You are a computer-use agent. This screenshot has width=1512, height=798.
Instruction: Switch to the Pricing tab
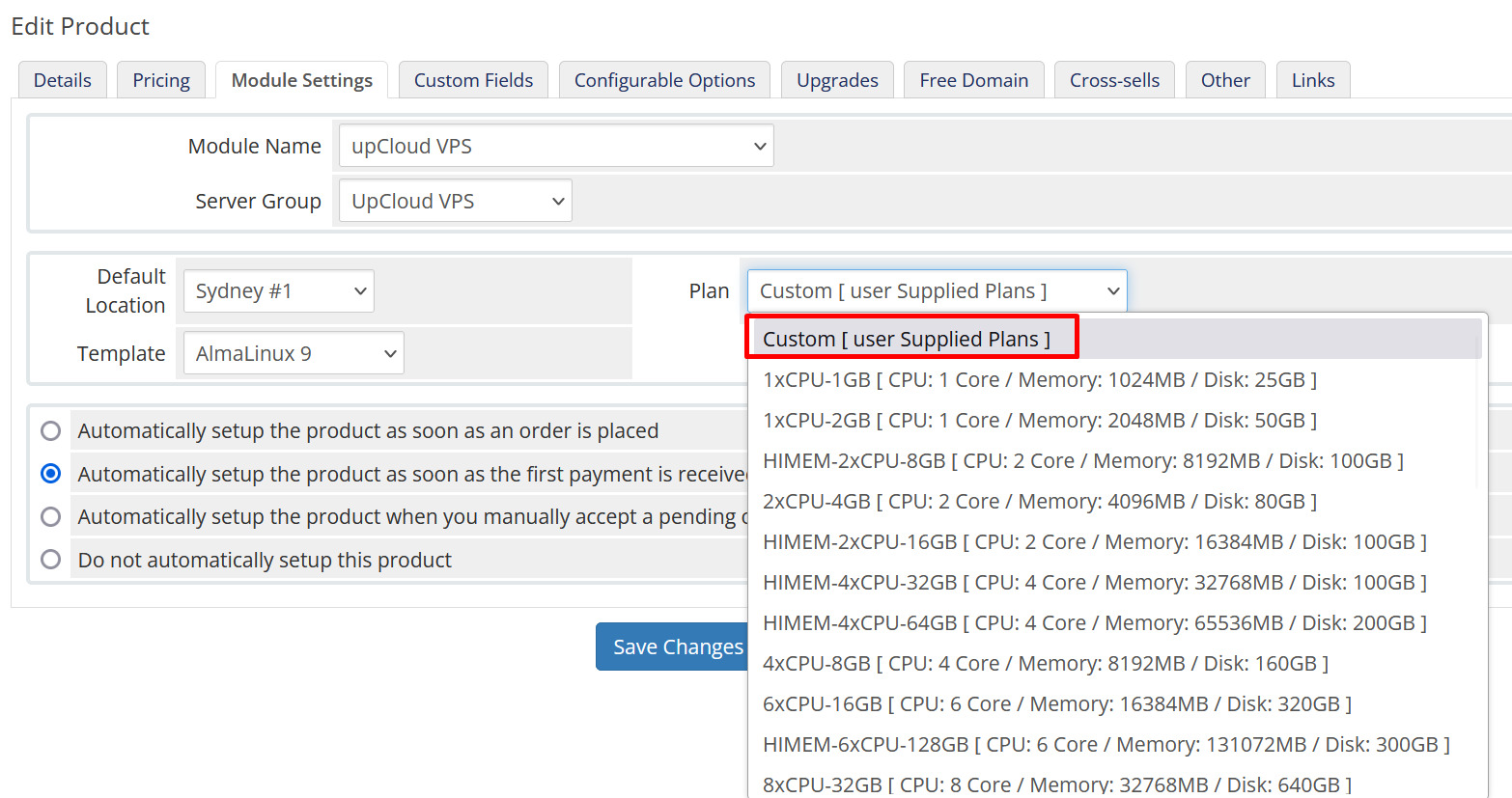(x=160, y=80)
